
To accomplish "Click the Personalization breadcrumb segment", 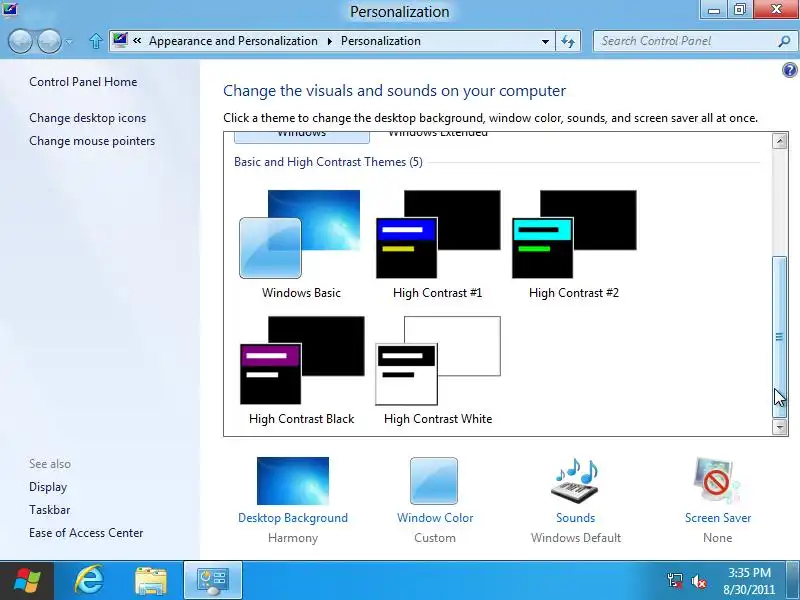I will [x=381, y=41].
